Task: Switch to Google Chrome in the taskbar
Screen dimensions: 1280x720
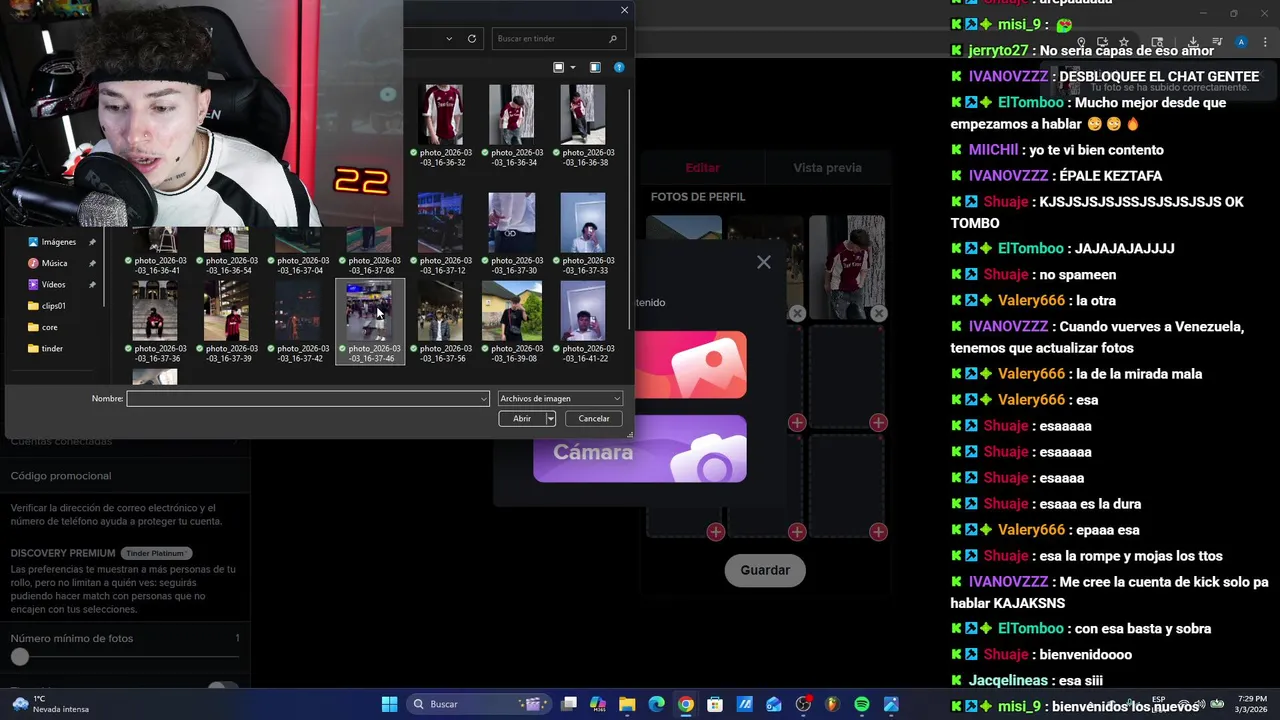Action: [685, 704]
